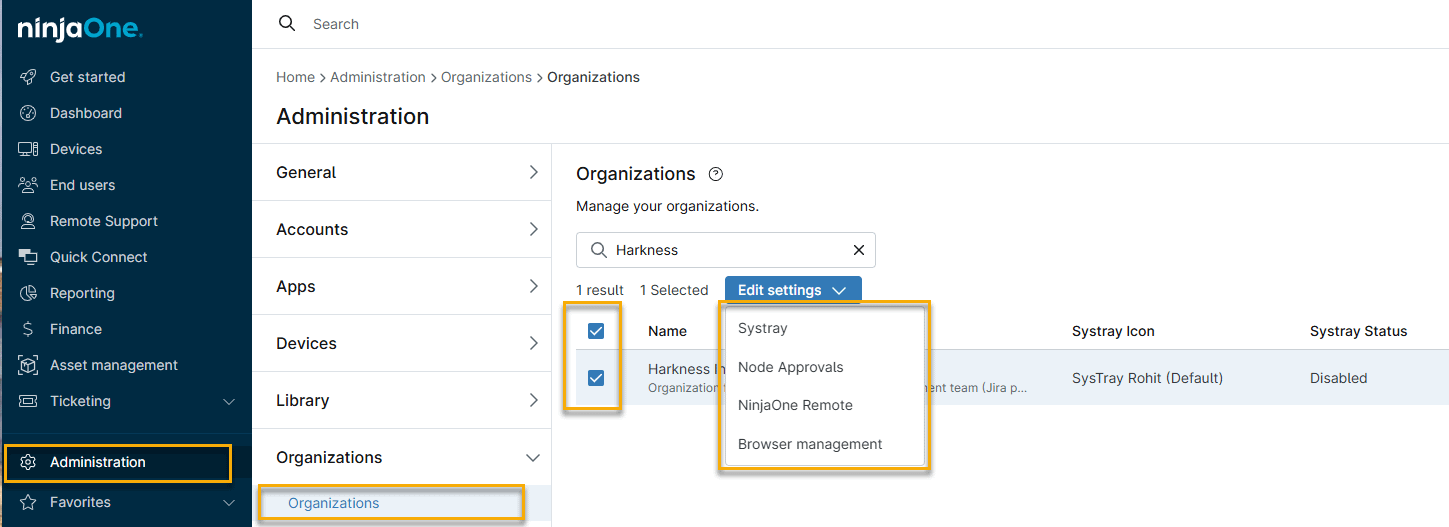Clear the Harkness search filter with X
The image size is (1449, 527).
click(x=858, y=250)
